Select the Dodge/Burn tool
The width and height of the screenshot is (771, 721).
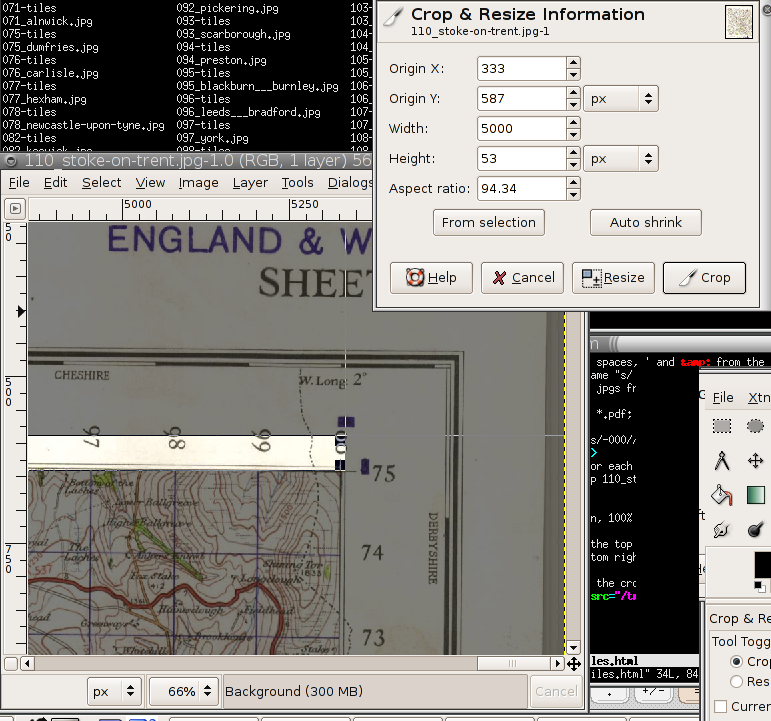coord(756,530)
